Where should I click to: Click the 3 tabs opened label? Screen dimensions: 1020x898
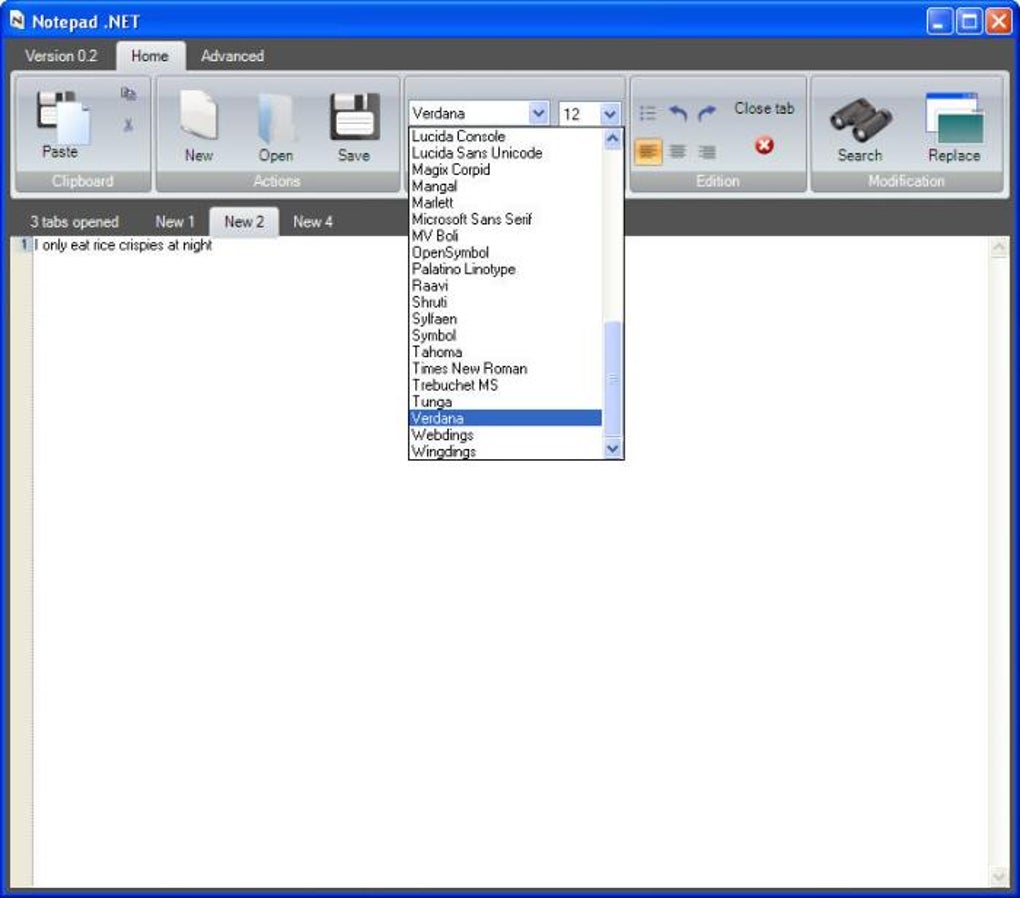click(x=74, y=222)
